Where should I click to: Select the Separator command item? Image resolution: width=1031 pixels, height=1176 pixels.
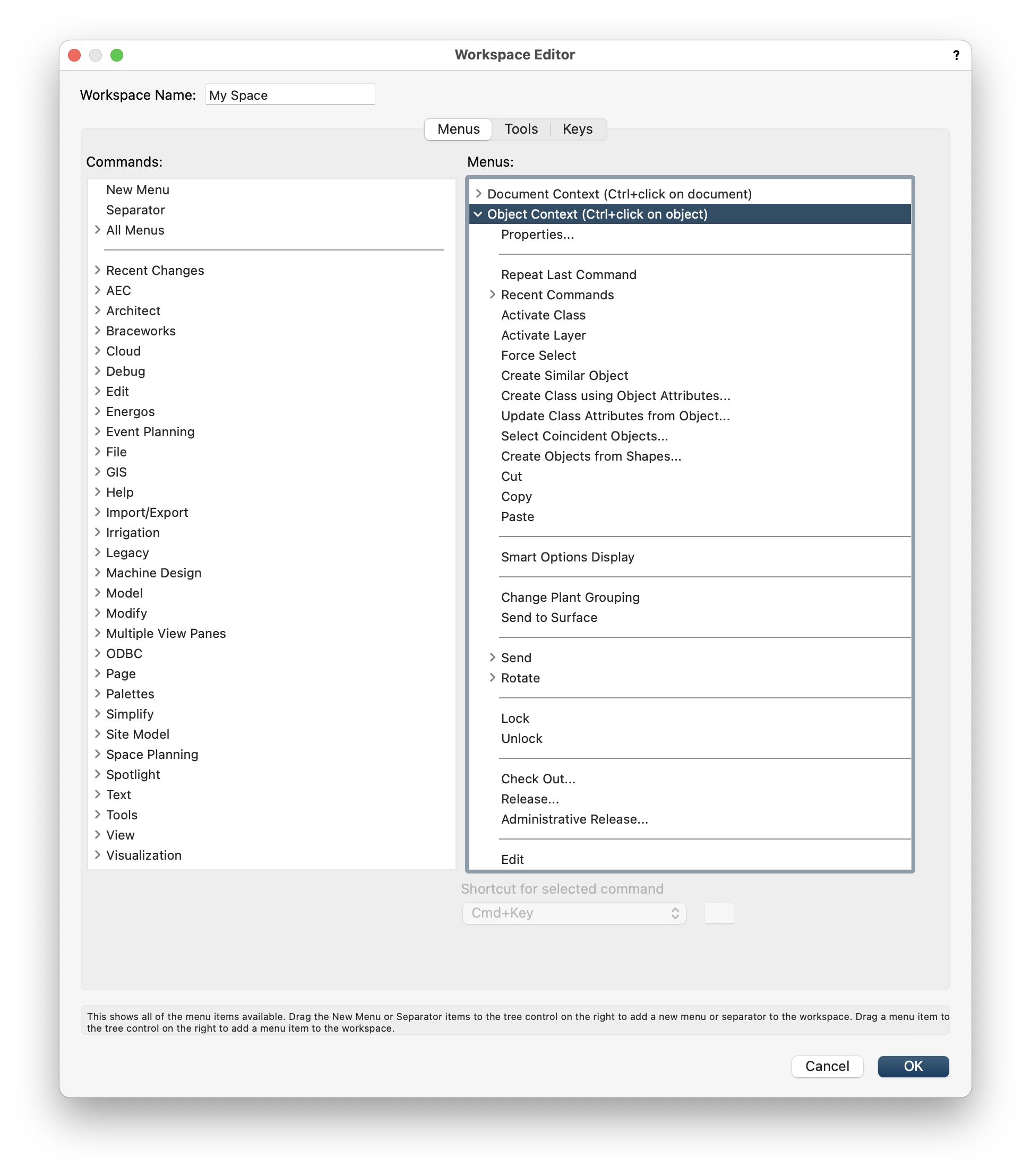[x=135, y=210]
